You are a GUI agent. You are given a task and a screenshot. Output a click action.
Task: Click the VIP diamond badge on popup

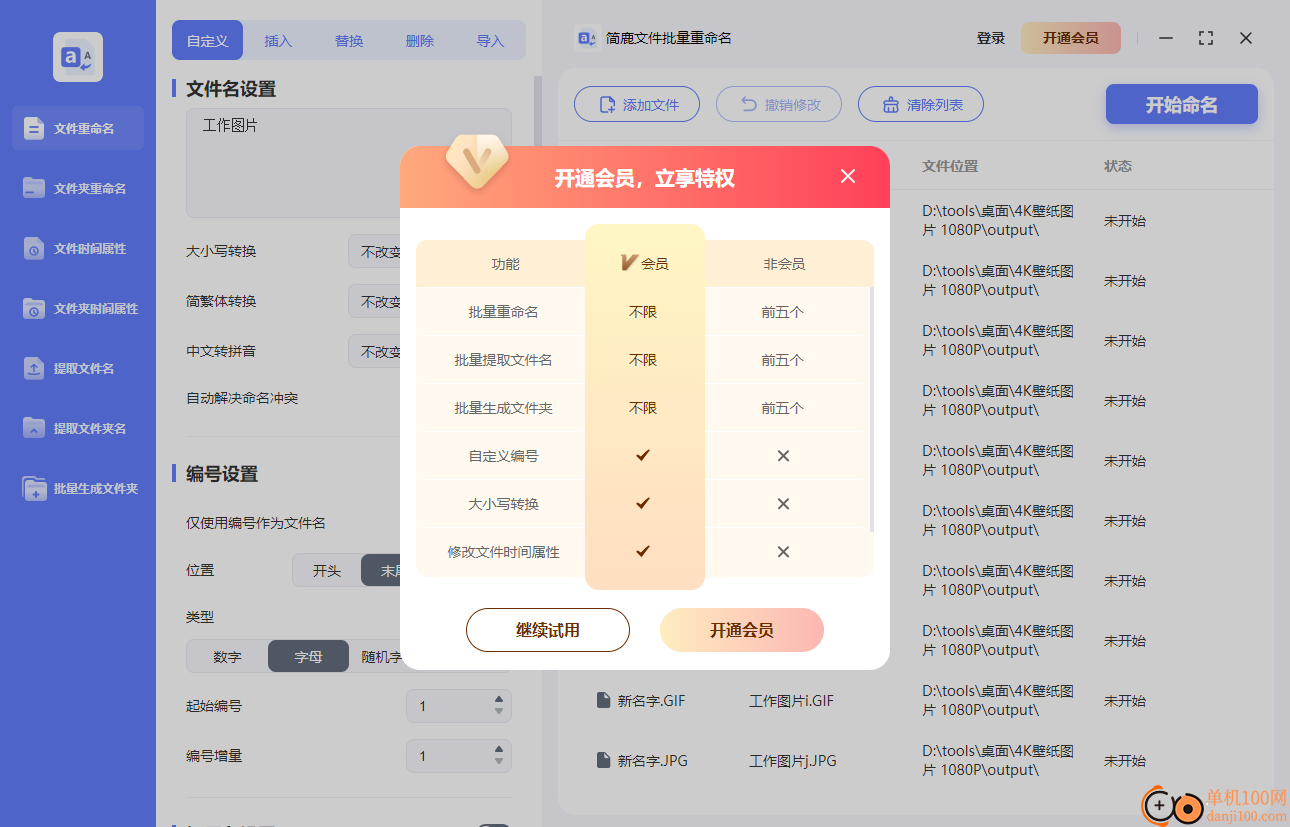477,160
